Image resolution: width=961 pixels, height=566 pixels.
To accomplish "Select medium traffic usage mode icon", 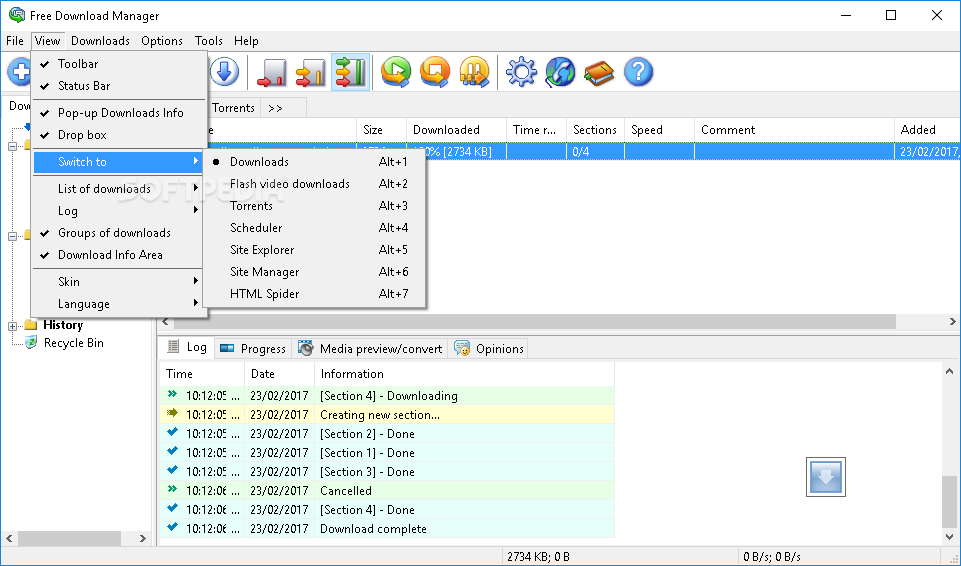I will 311,72.
